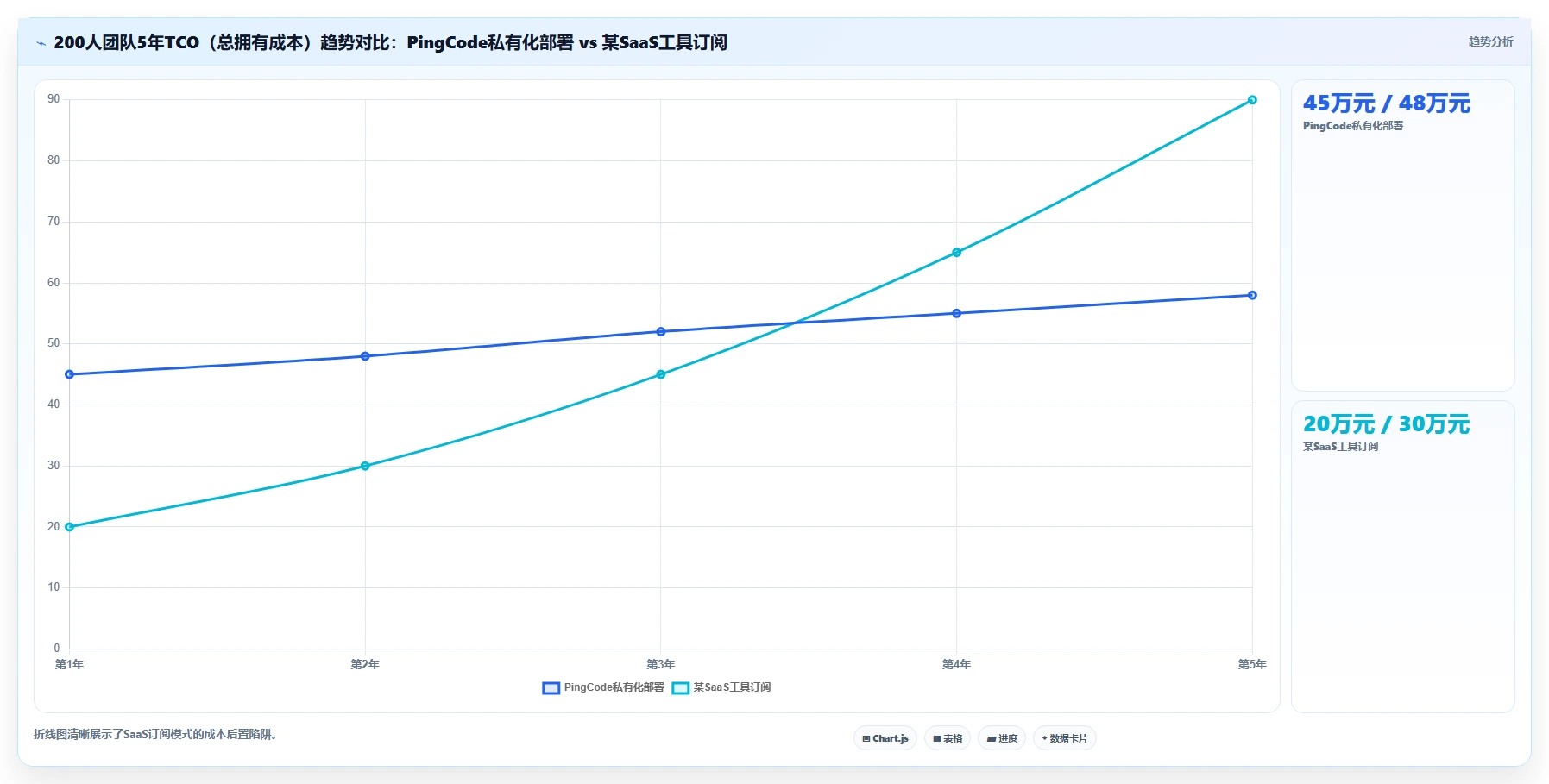Screen dimensions: 1549x784
Task: Click PingCode data point at 第2年
Action: point(365,356)
